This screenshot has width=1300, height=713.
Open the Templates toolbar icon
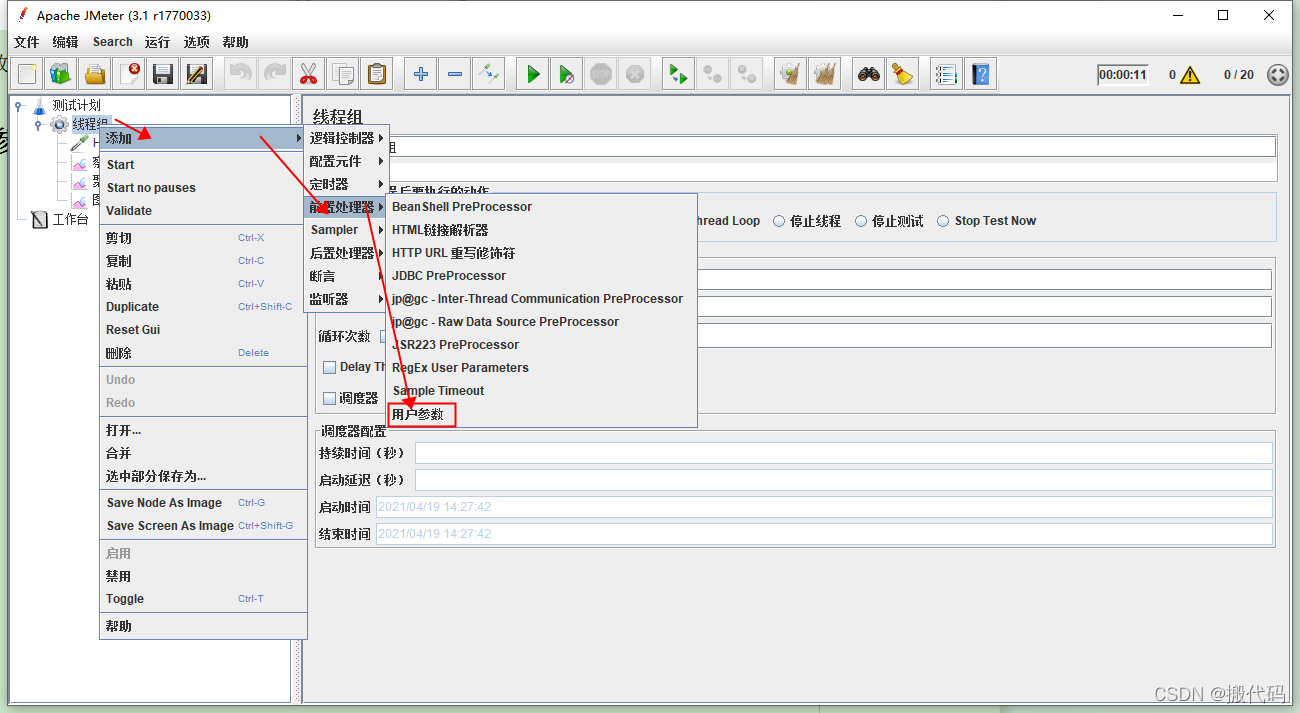(x=61, y=74)
